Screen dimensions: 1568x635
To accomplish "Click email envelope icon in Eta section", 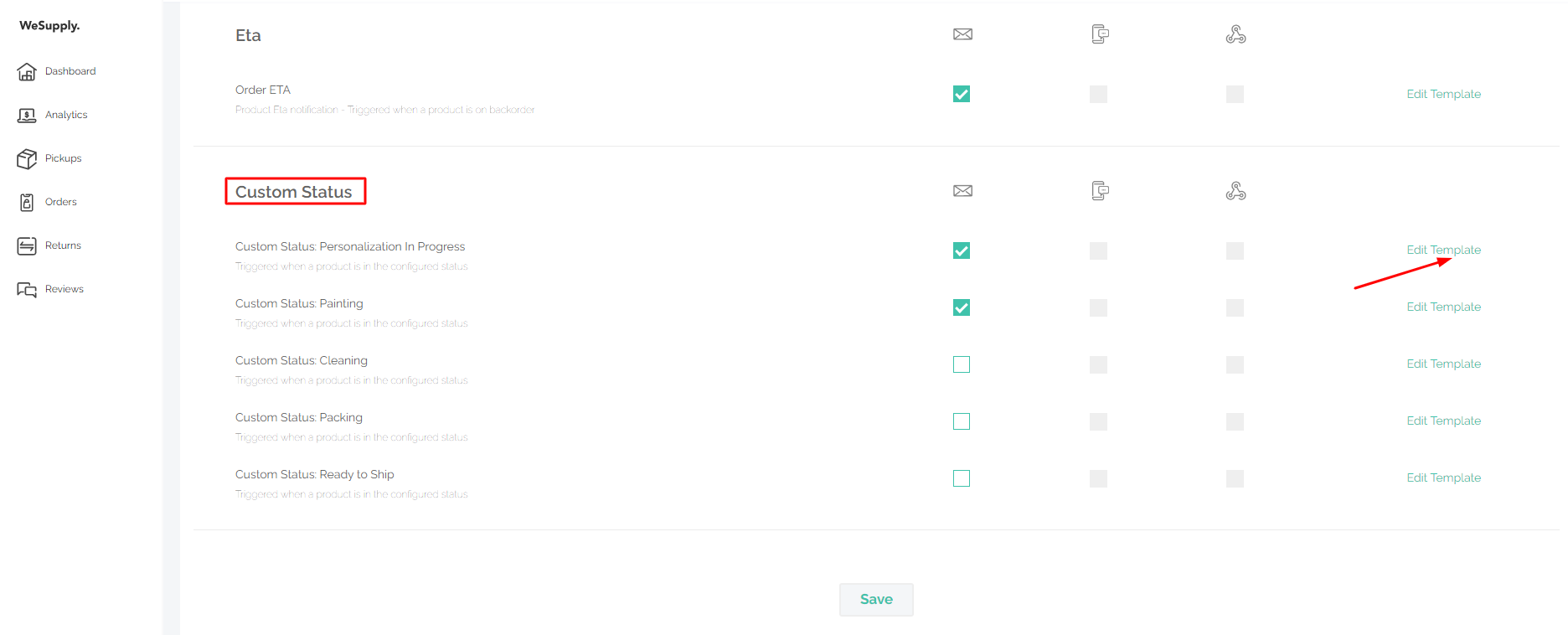I will click(x=962, y=34).
